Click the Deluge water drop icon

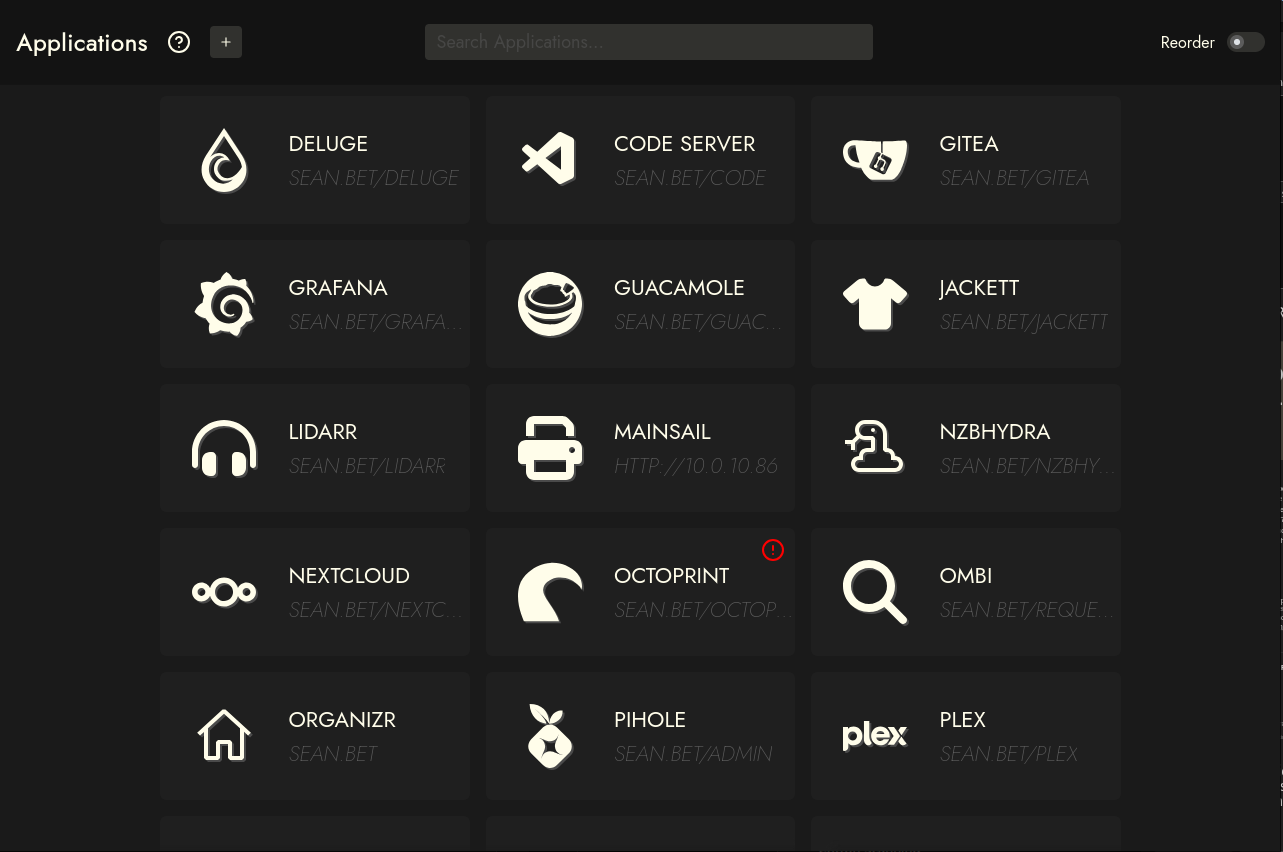pos(224,160)
